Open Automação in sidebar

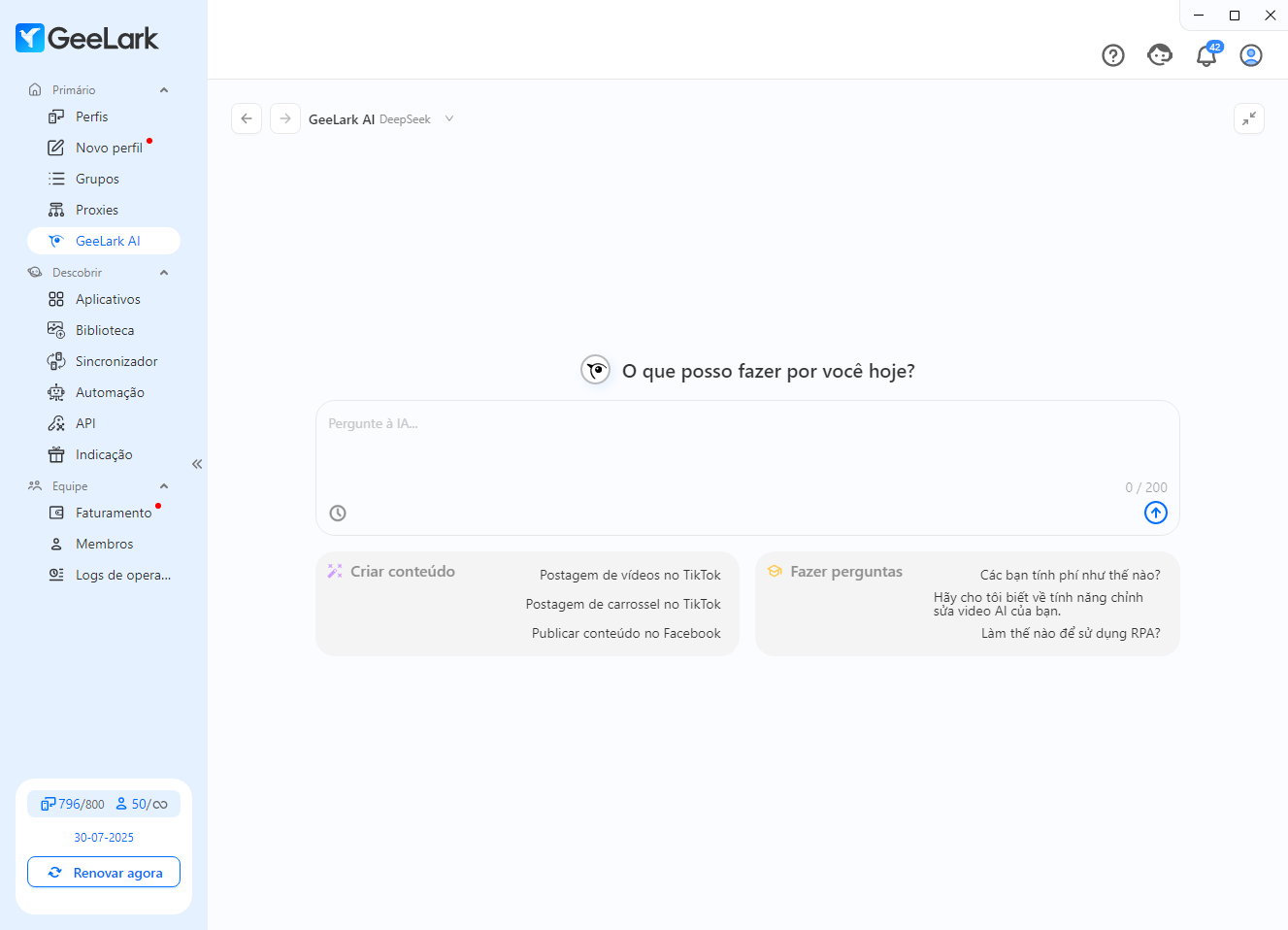104,392
